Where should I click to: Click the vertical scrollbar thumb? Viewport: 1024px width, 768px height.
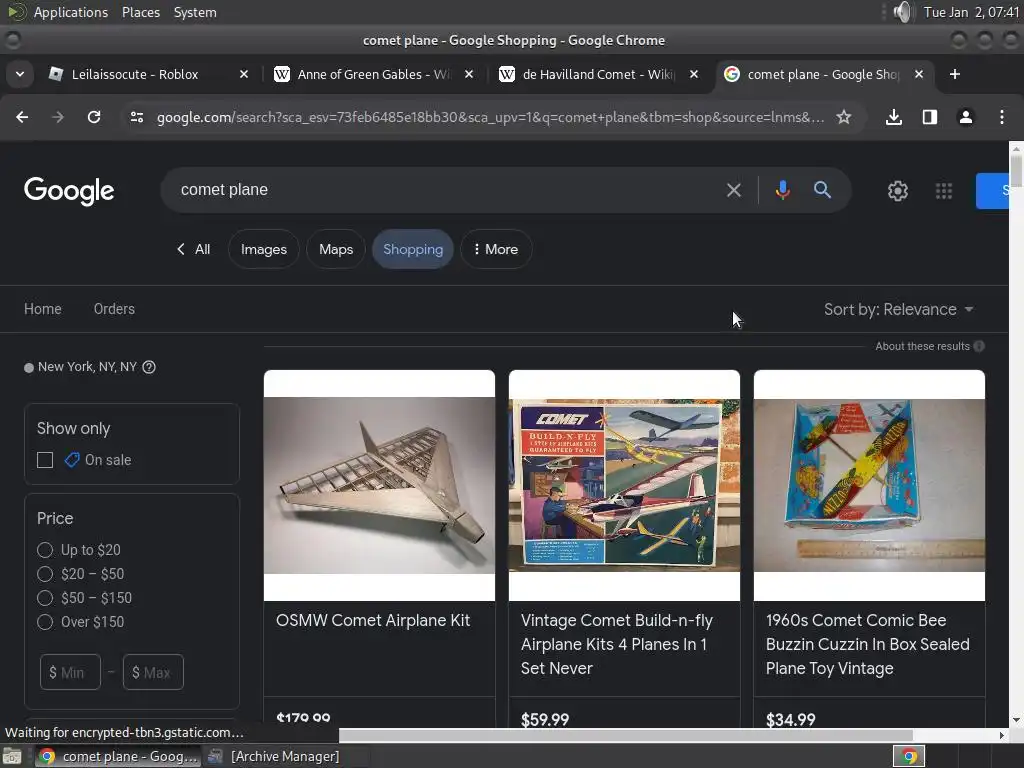1016,171
